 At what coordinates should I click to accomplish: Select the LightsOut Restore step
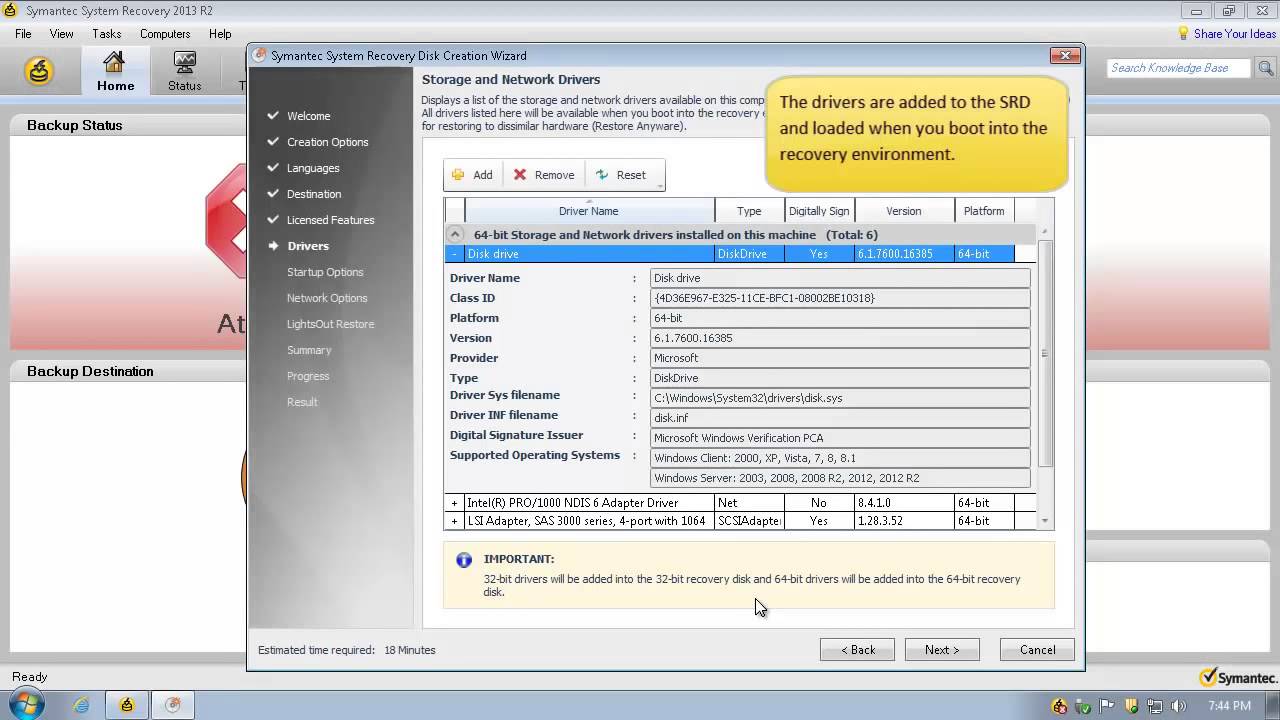(x=330, y=324)
